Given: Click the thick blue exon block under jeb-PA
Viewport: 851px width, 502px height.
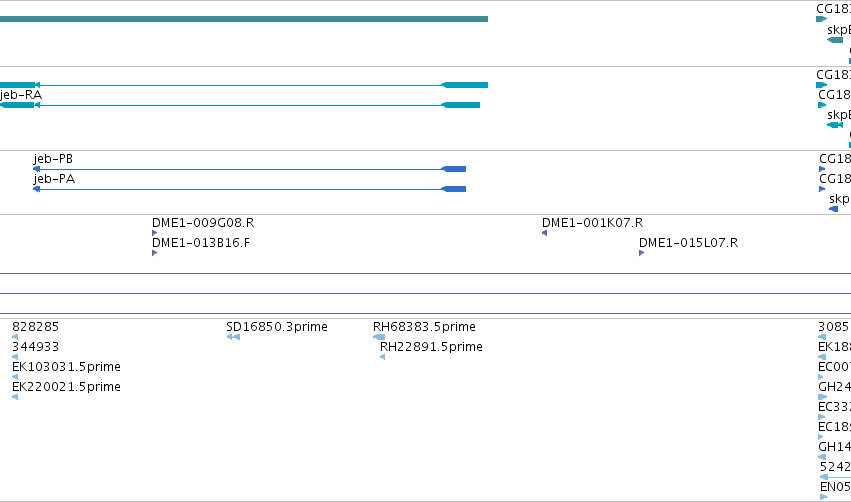Looking at the screenshot, I should pyautogui.click(x=454, y=189).
